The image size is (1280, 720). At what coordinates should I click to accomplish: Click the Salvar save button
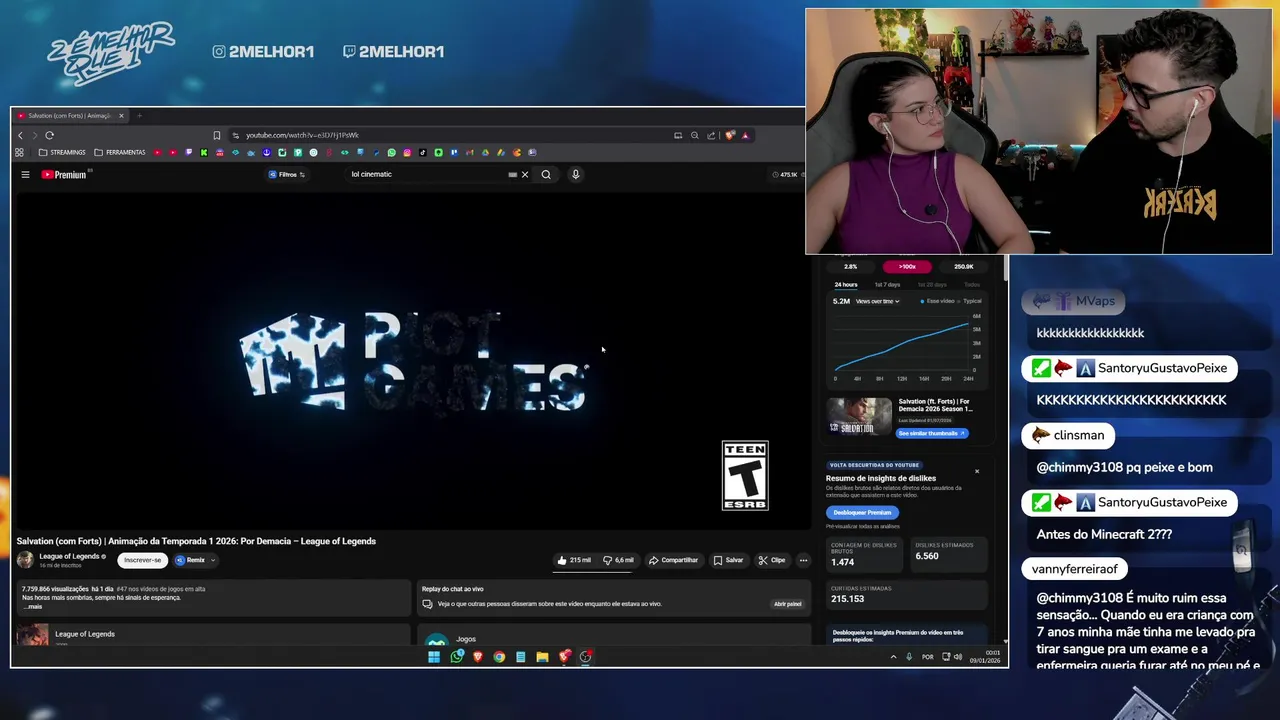(728, 560)
